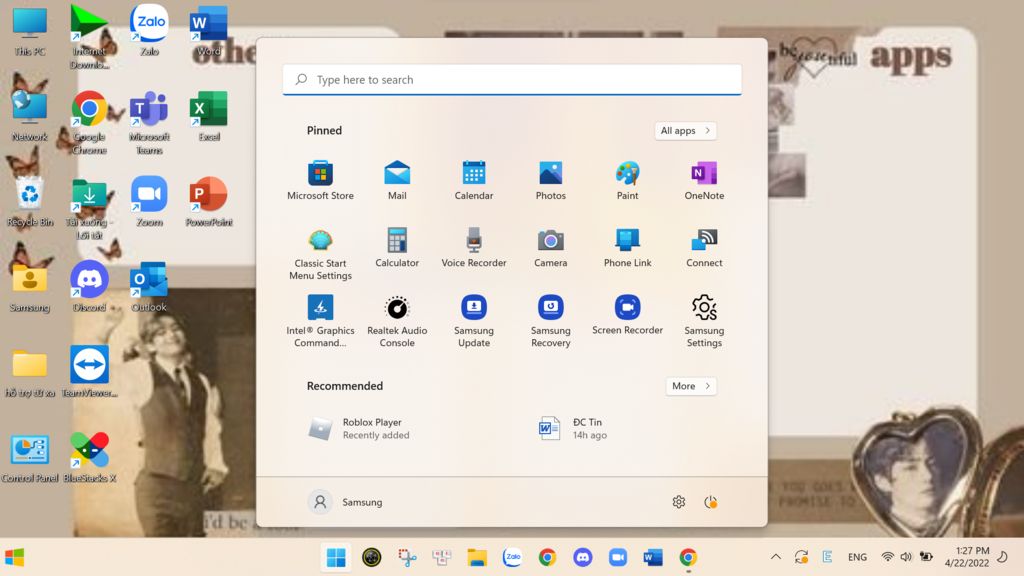The width and height of the screenshot is (1024, 576).
Task: Select the Outlook desktop shortcut
Action: (x=150, y=287)
